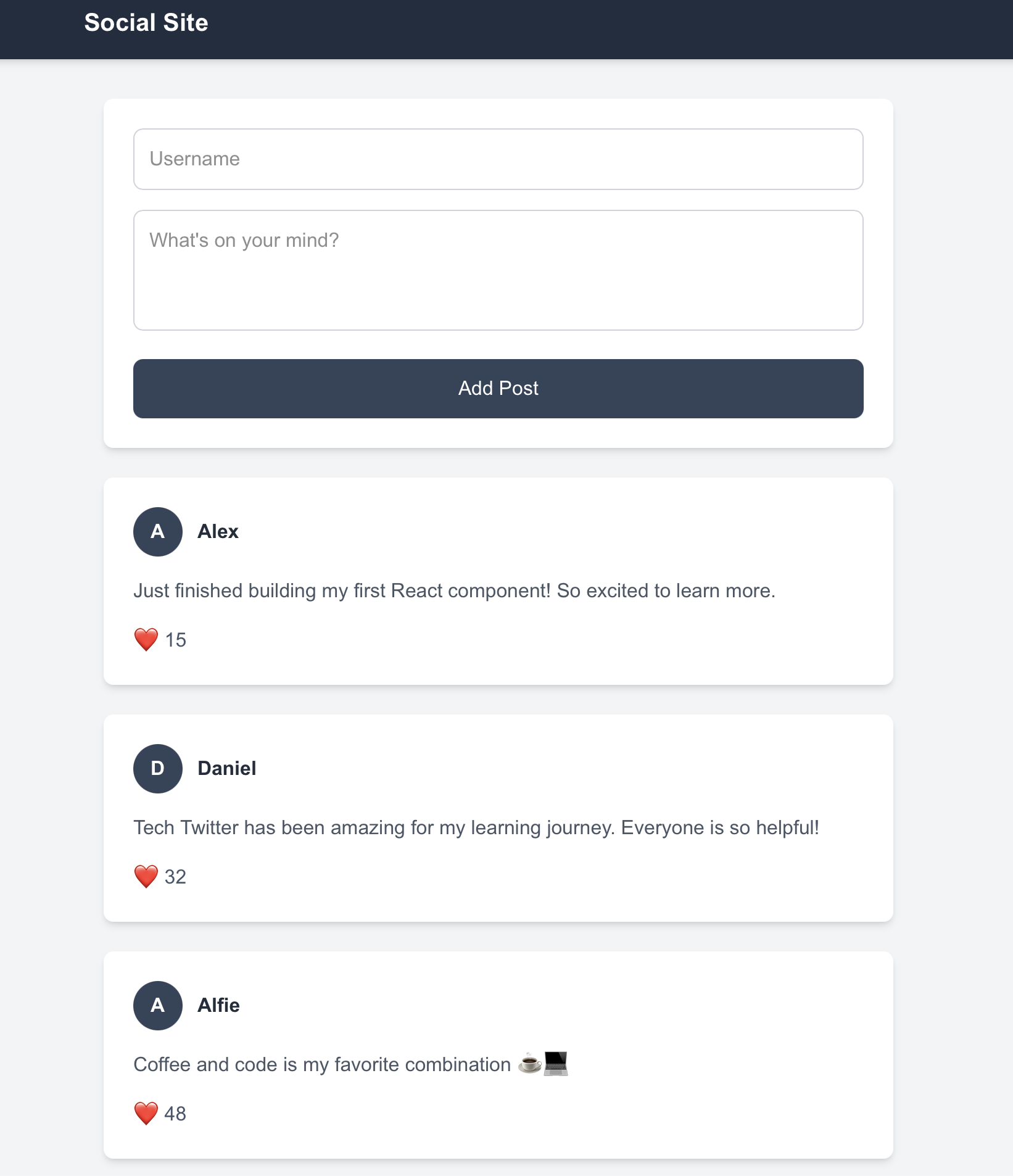The width and height of the screenshot is (1013, 1176).
Task: Click the coffee emoji in Alfie's post
Action: click(529, 1064)
